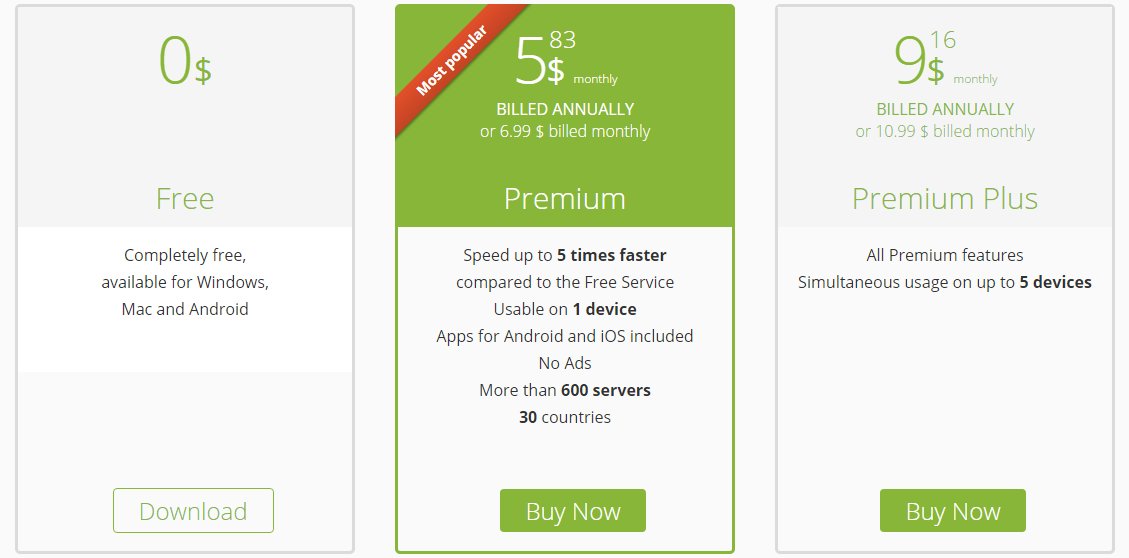Select the Premium plan heading
This screenshot has width=1129, height=558.
(564, 198)
